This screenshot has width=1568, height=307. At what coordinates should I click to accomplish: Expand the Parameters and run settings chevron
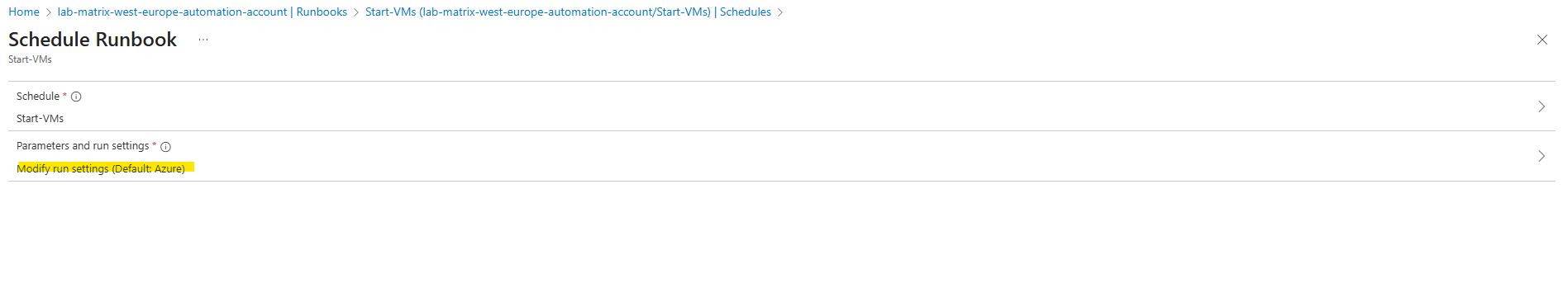1542,156
